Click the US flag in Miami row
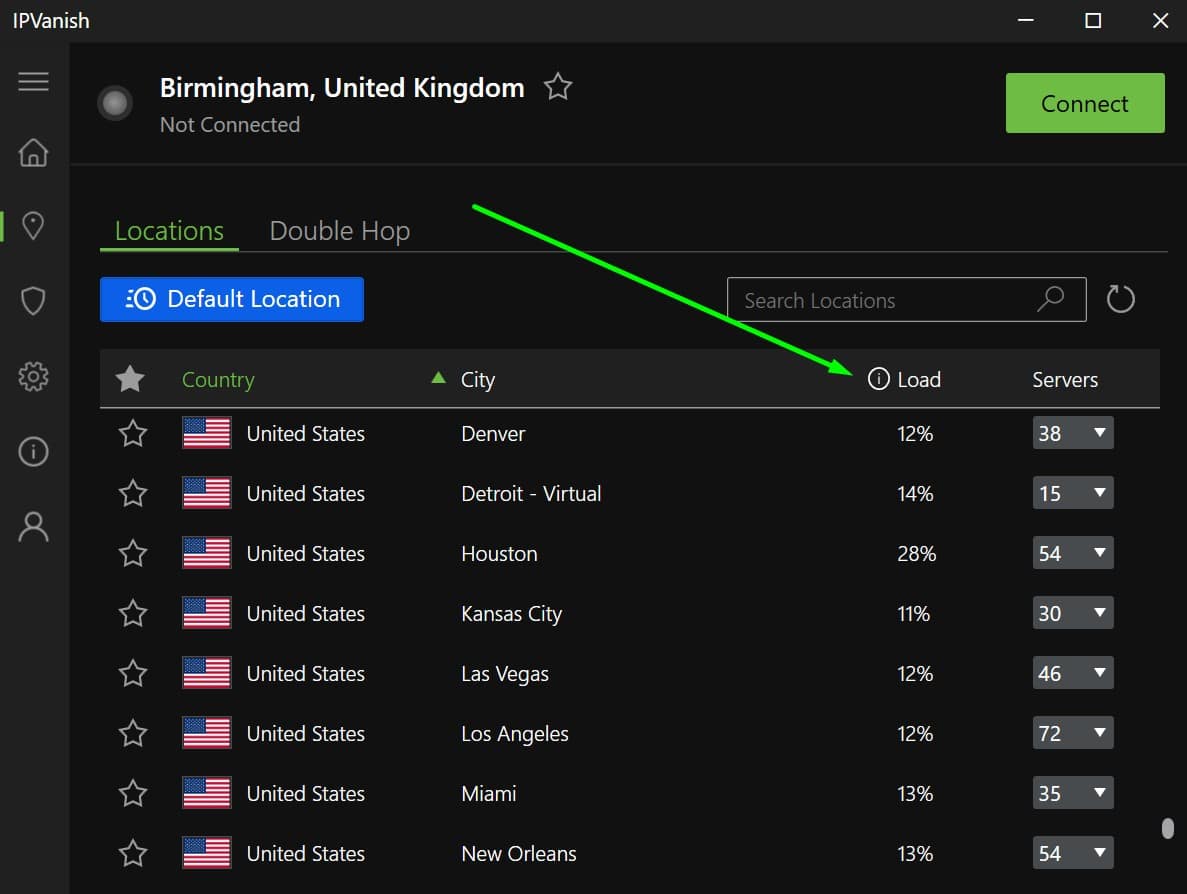Screen dimensions: 1187x894 tap(207, 793)
